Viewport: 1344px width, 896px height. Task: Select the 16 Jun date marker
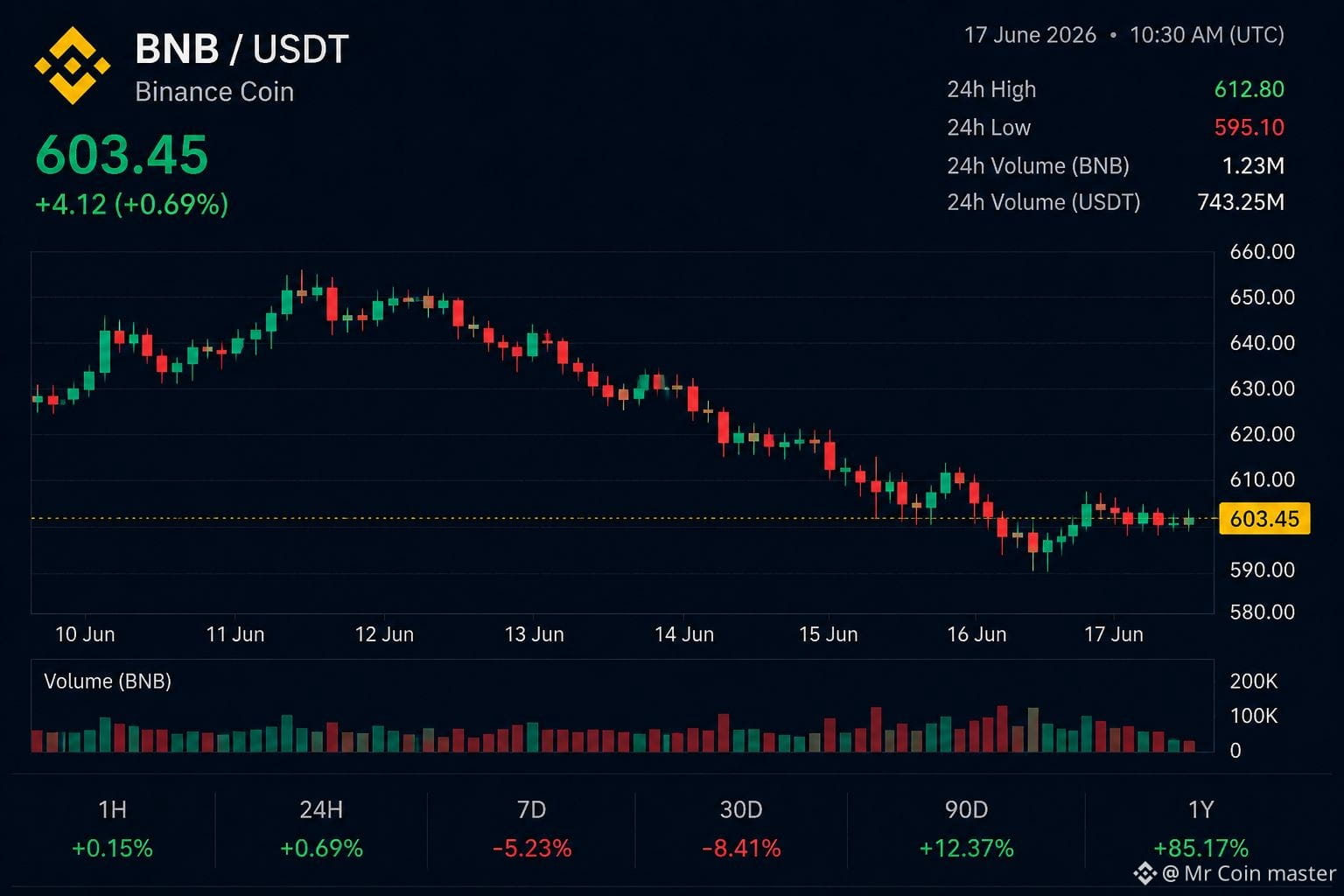point(976,634)
